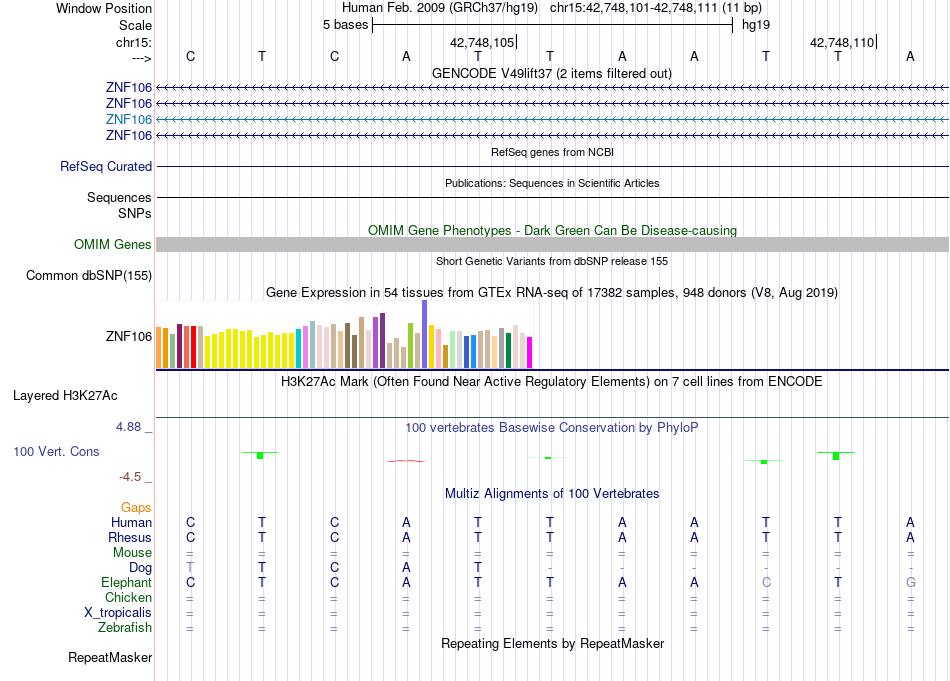950x681 pixels.
Task: Click the Layered H3K27Ac track label
Action: pyautogui.click(x=65, y=396)
